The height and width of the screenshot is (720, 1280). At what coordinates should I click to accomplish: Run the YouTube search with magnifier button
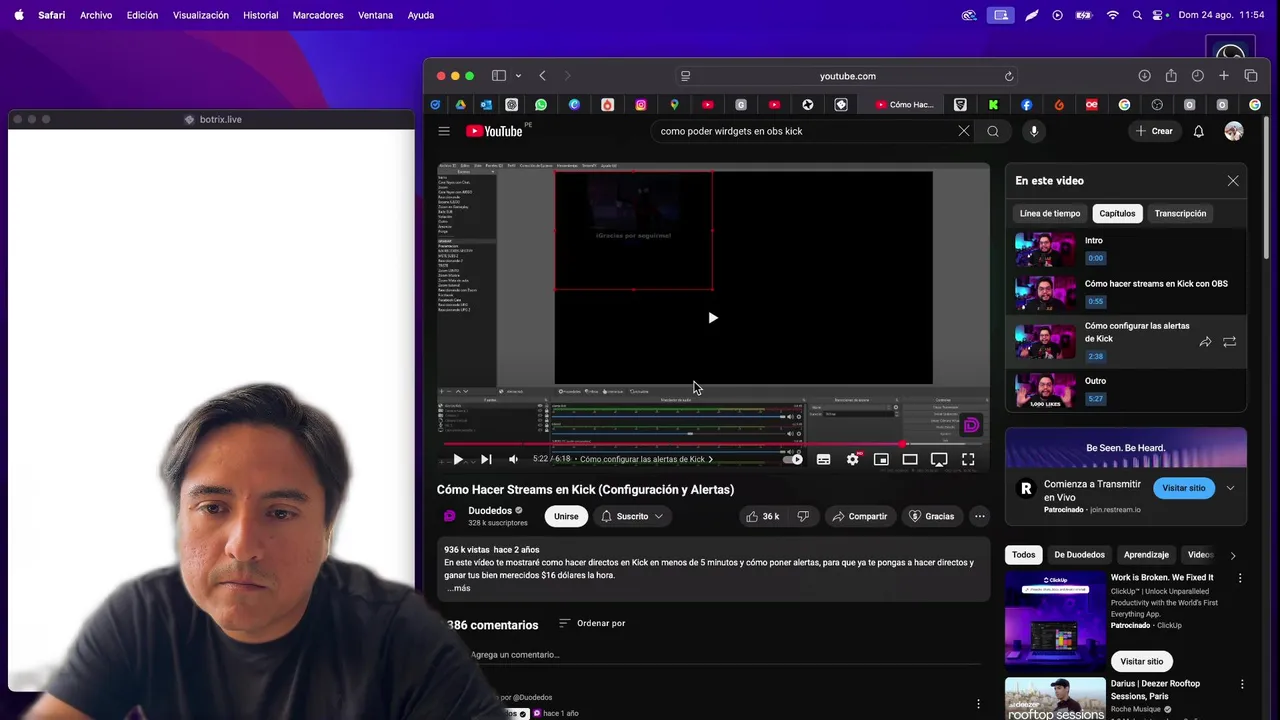[x=993, y=131]
